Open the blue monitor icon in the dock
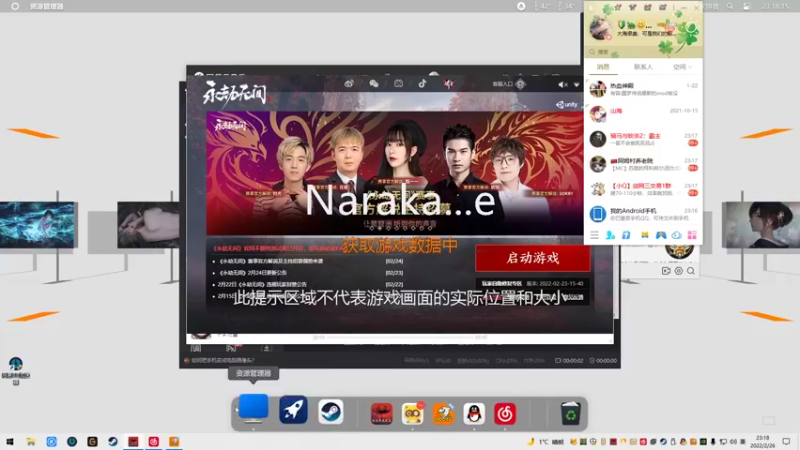 pos(254,408)
